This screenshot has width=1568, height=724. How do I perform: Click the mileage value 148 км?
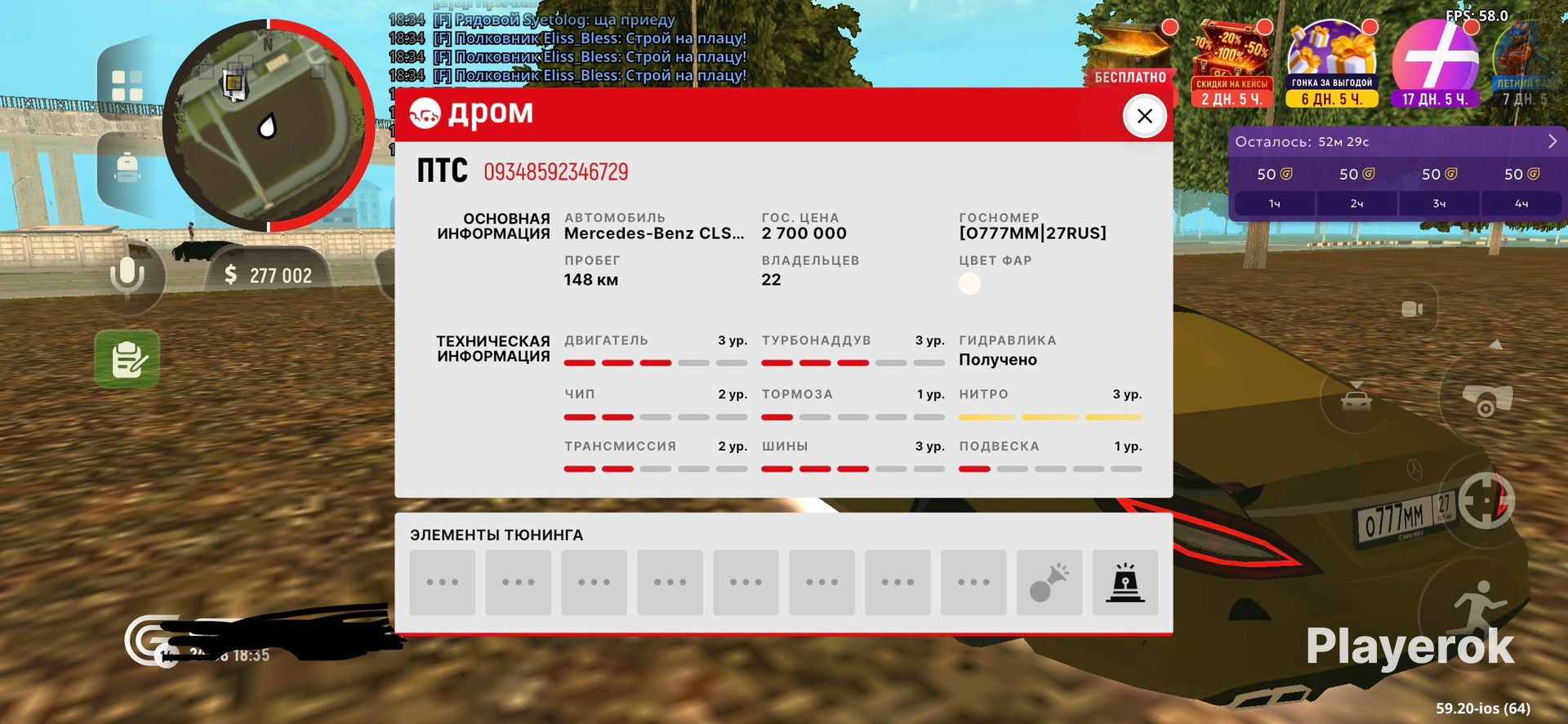(x=591, y=280)
